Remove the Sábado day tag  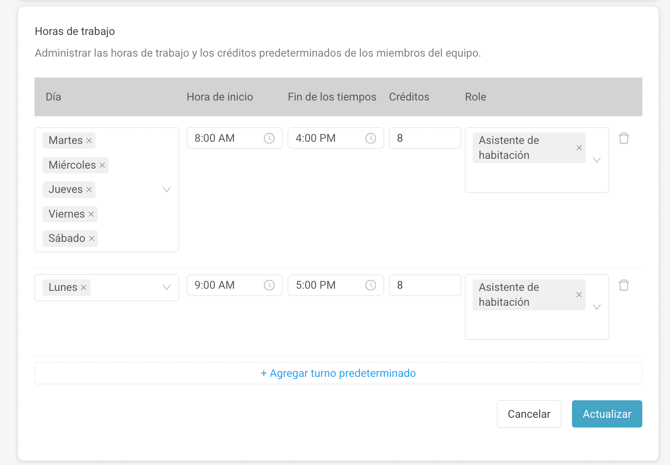pos(92,239)
